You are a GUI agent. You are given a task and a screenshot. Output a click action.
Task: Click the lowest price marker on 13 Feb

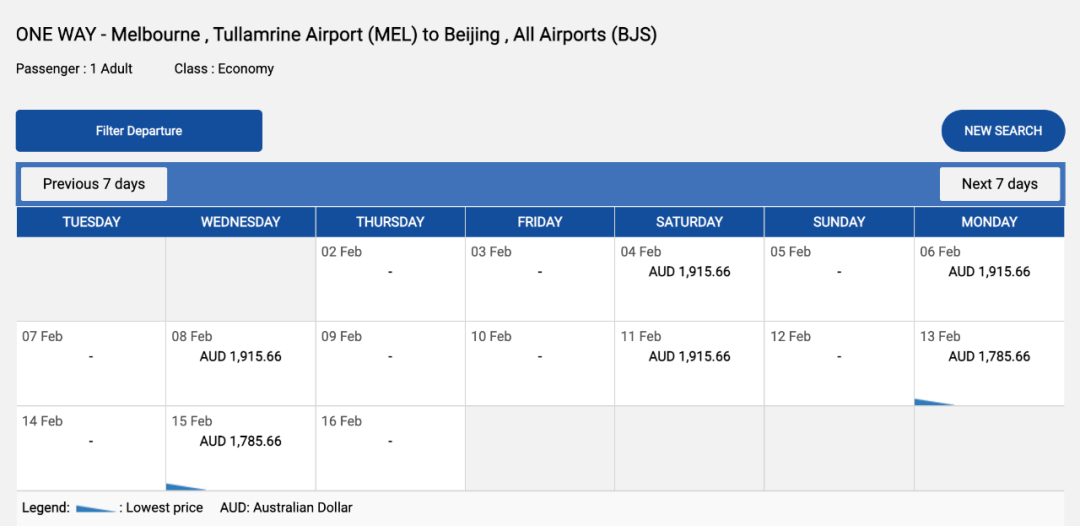(932, 402)
